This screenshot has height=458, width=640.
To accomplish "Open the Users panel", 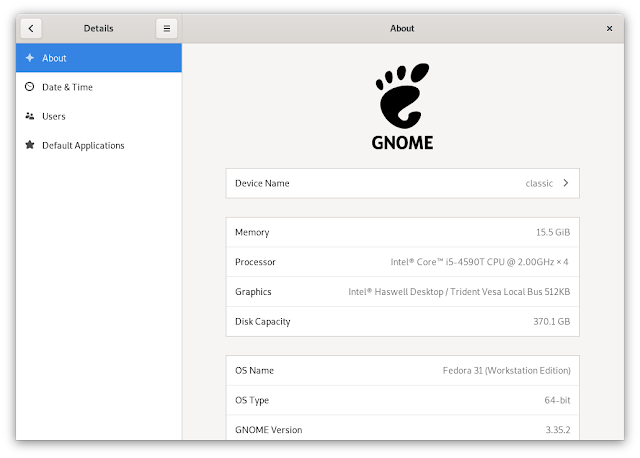I will click(x=99, y=116).
